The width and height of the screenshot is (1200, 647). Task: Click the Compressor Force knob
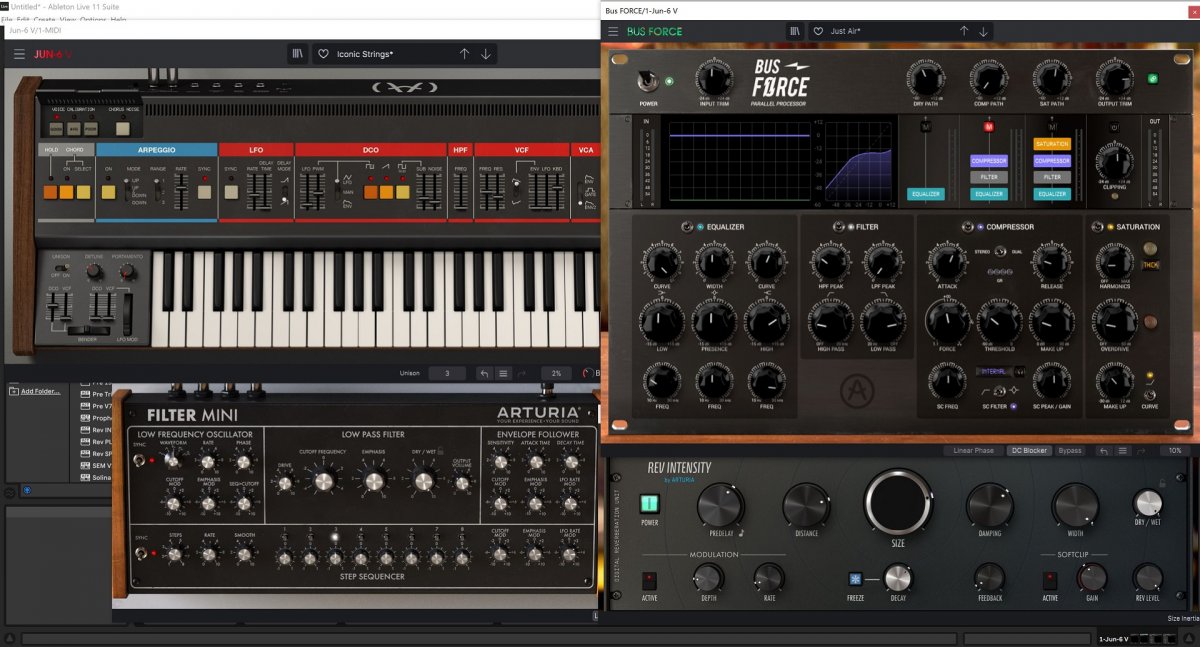click(947, 321)
